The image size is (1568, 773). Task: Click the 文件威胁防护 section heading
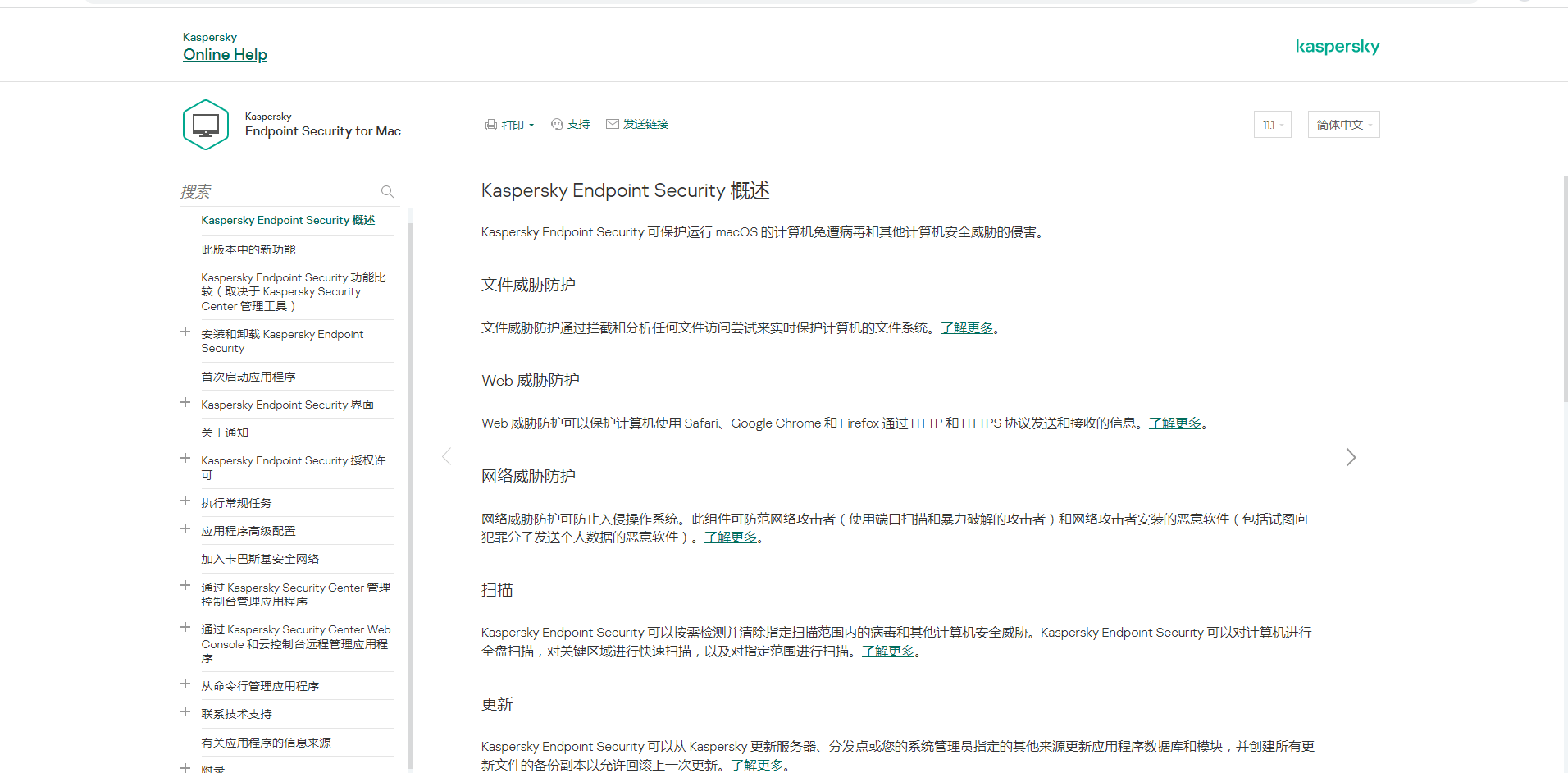[528, 286]
